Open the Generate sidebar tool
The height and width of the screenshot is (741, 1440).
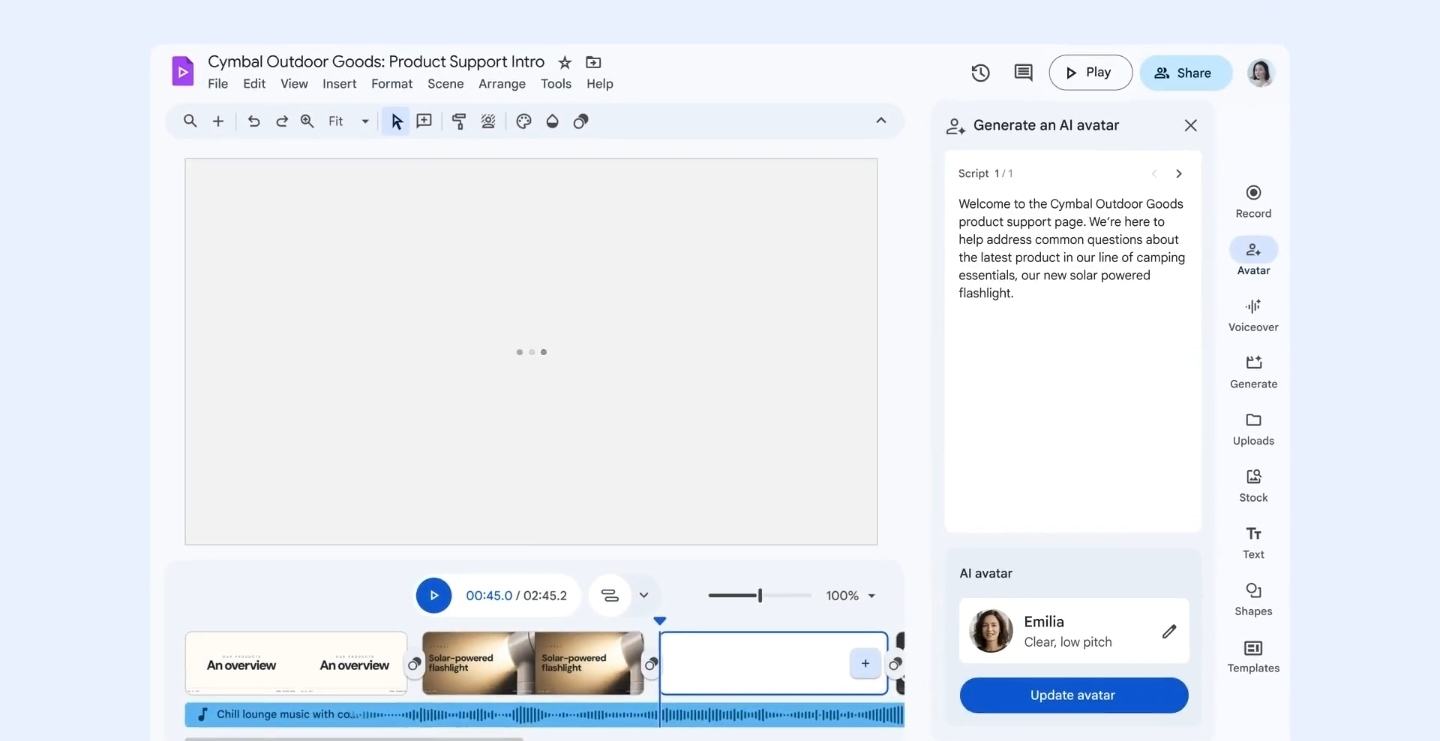[x=1253, y=371]
